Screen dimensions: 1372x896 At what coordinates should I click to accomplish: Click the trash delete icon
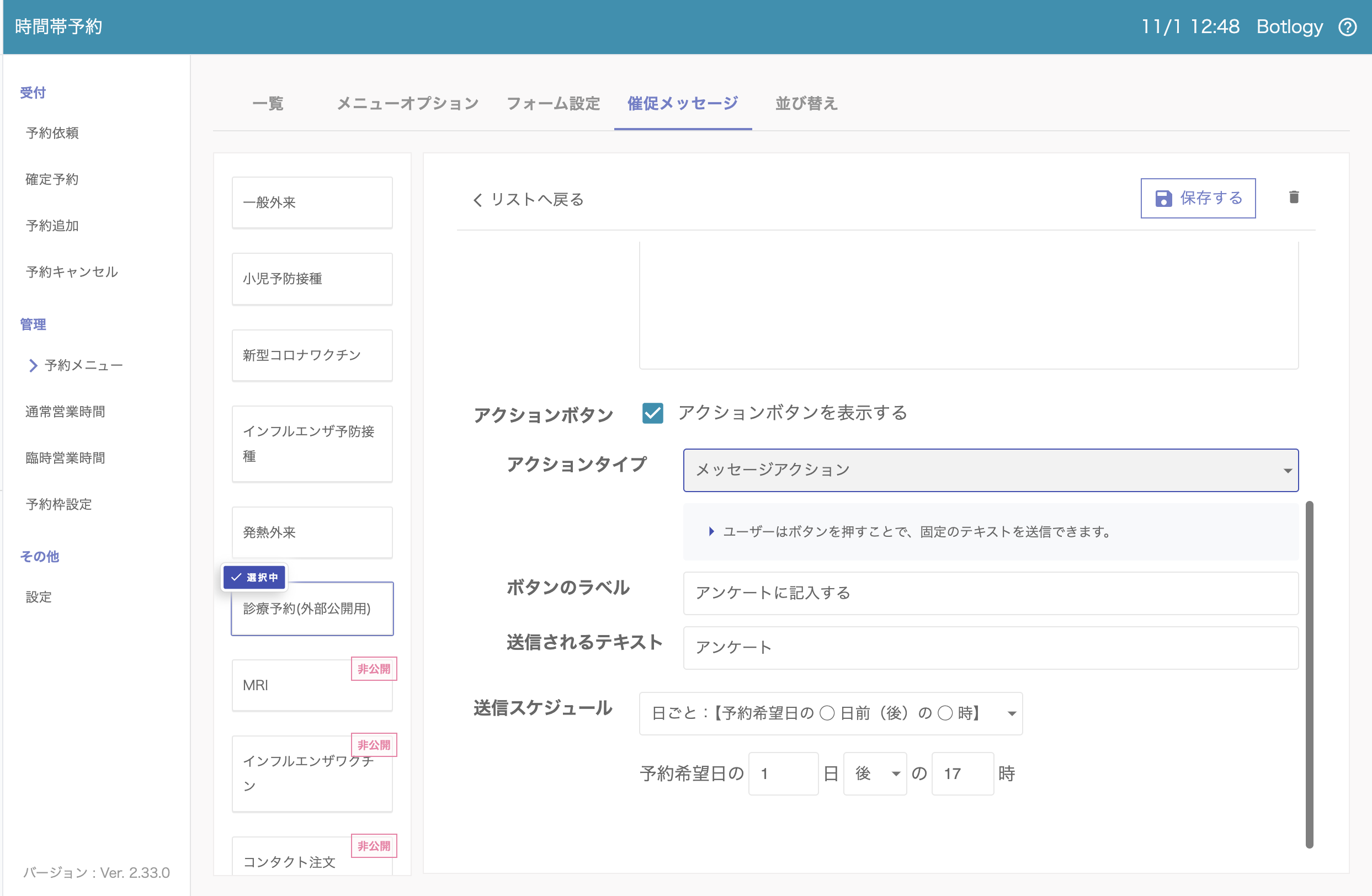click(x=1294, y=198)
